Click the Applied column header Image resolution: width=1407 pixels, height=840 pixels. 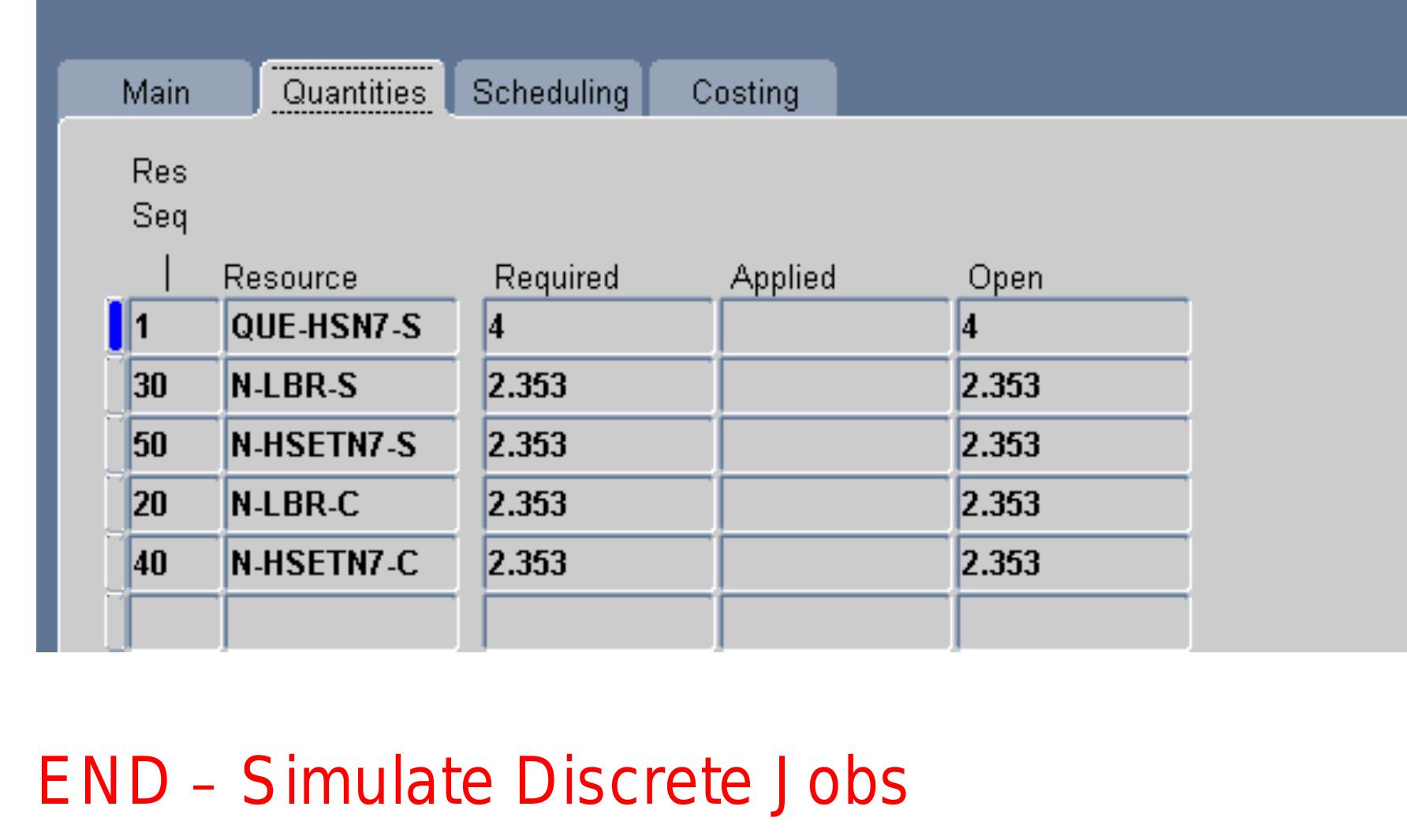[783, 278]
